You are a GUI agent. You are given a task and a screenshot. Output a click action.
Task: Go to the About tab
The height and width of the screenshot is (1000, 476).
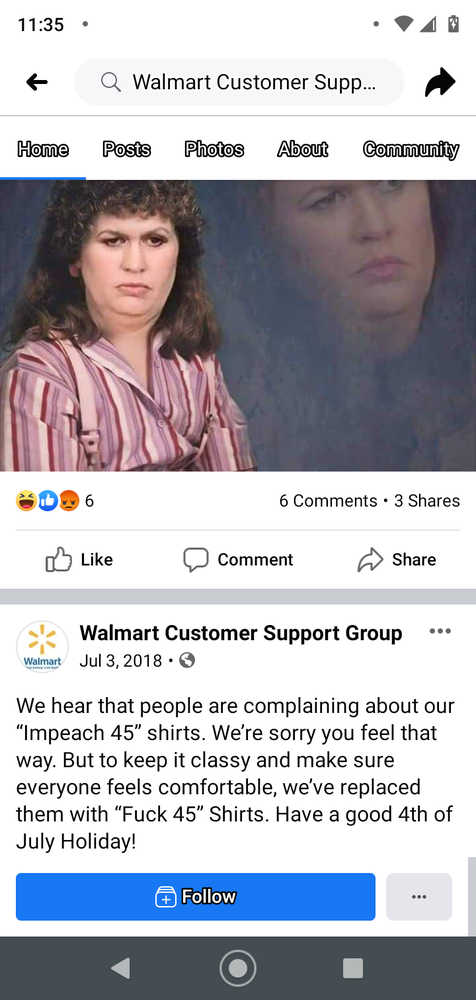point(302,149)
